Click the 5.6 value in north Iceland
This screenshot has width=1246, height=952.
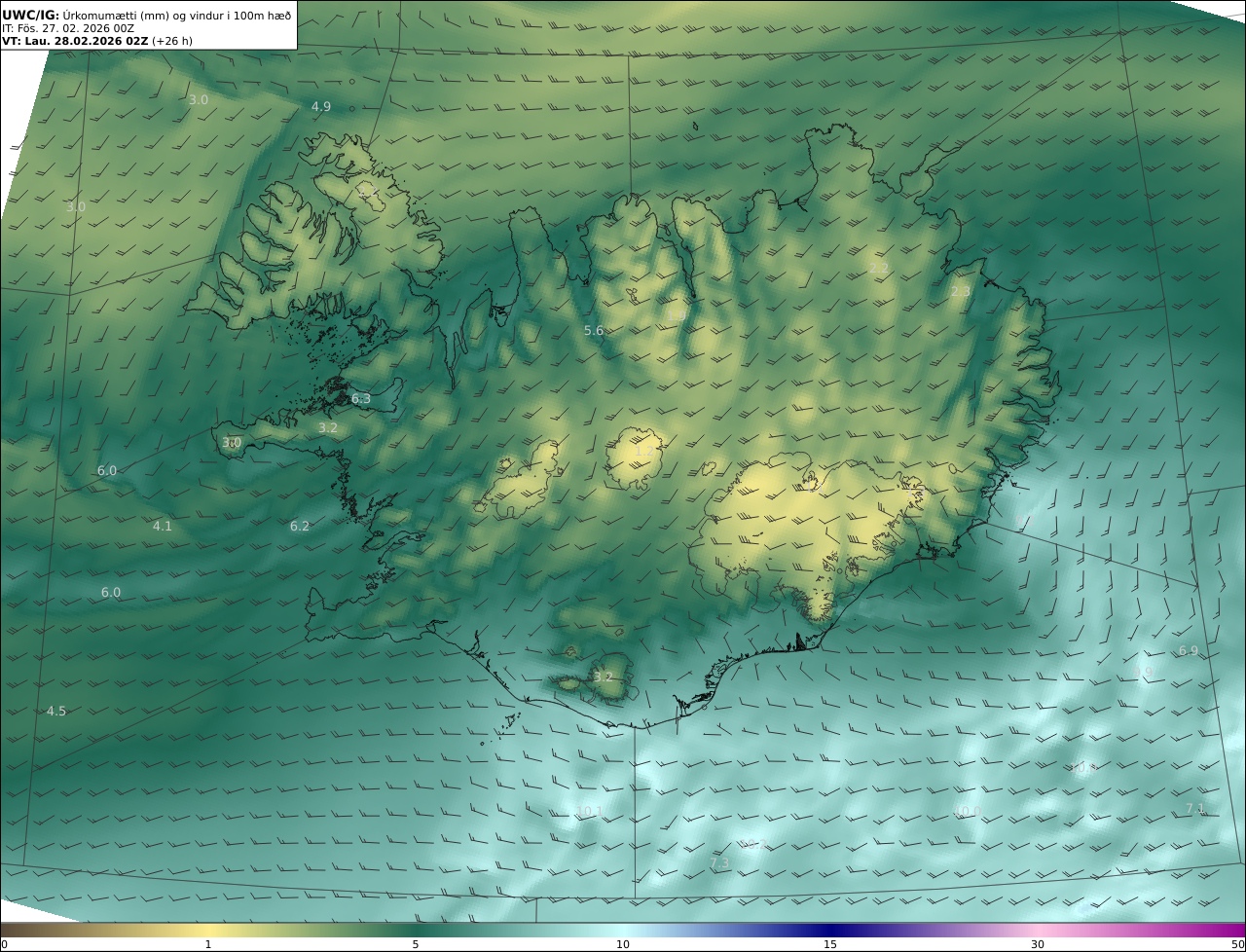(x=594, y=331)
